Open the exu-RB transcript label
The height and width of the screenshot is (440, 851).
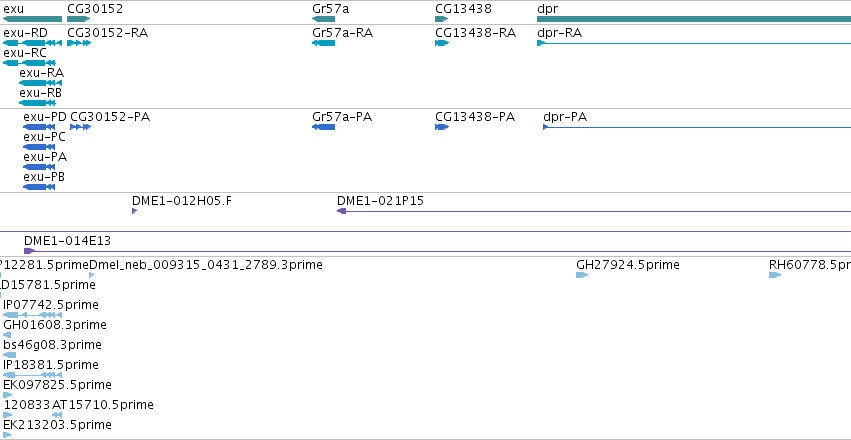click(41, 93)
